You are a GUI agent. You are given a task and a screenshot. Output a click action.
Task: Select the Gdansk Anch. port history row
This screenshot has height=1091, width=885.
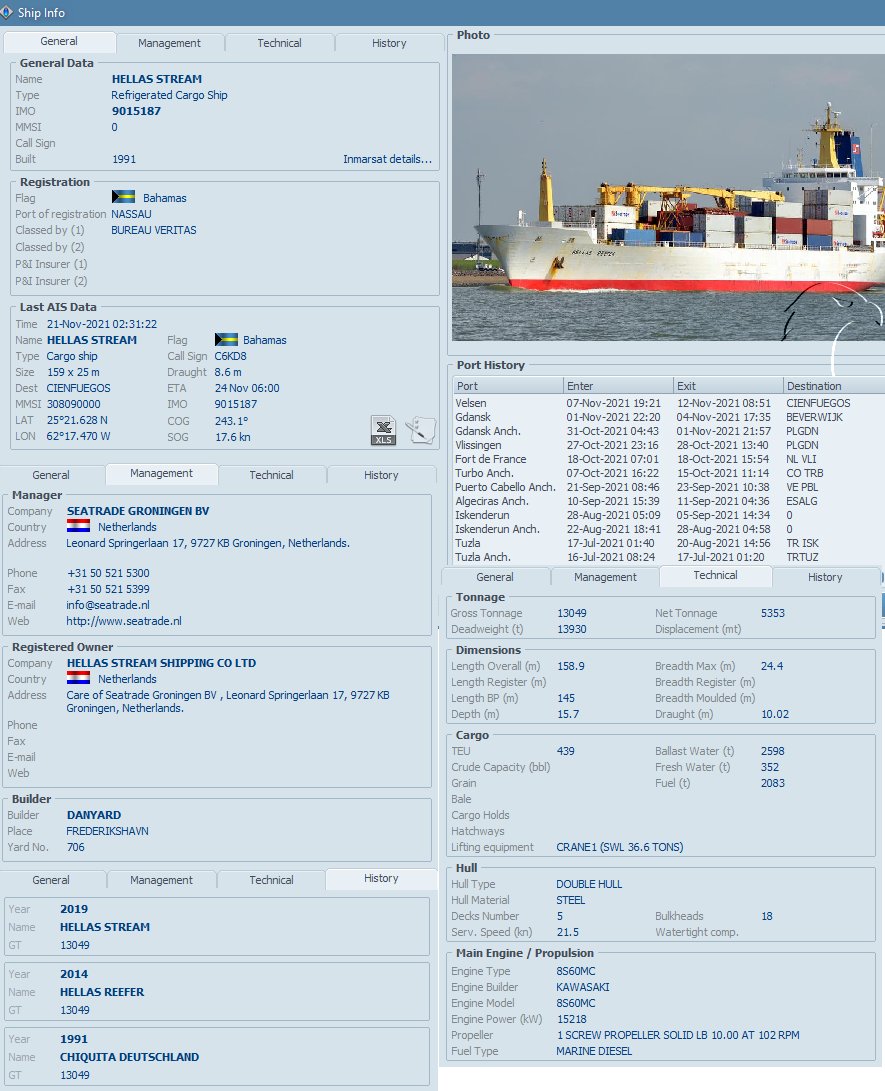point(669,431)
